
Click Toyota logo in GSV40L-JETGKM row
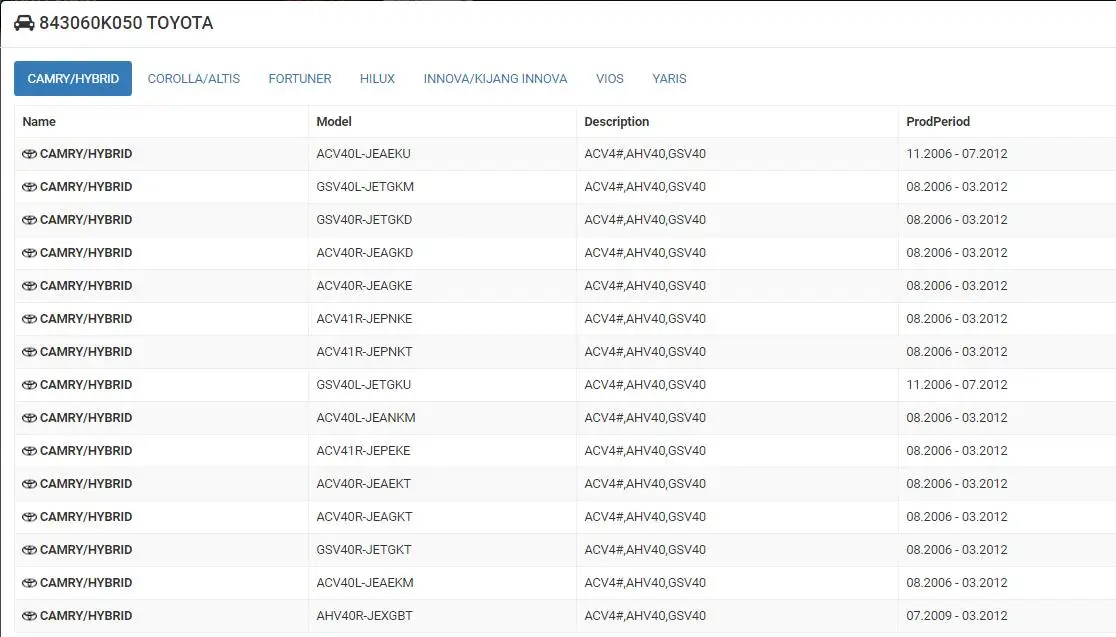tap(29, 187)
